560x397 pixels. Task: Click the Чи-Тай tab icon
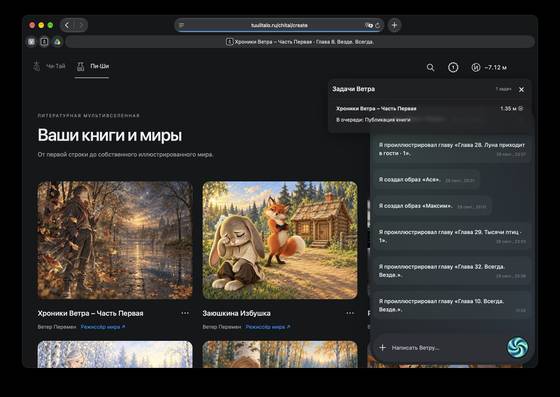[36, 66]
